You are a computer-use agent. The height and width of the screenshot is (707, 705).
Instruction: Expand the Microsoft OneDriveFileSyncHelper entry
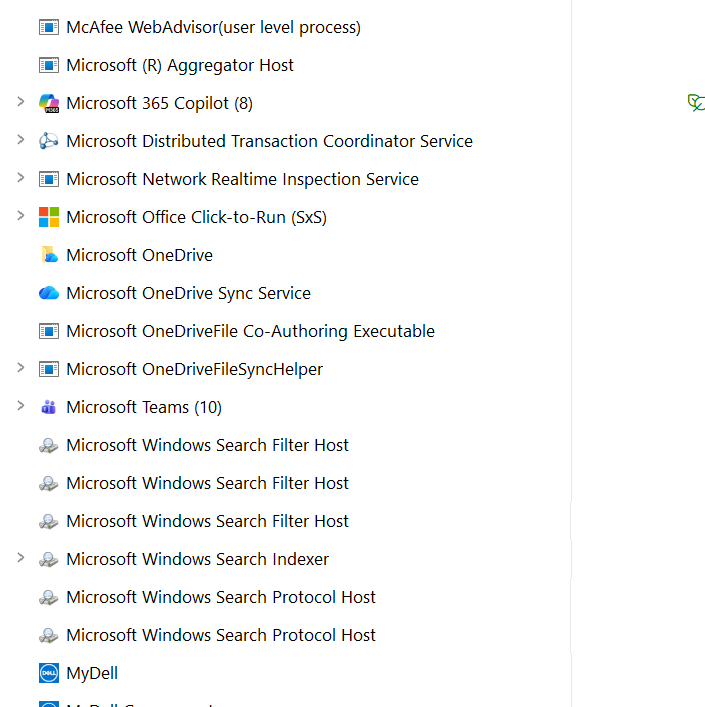20,368
